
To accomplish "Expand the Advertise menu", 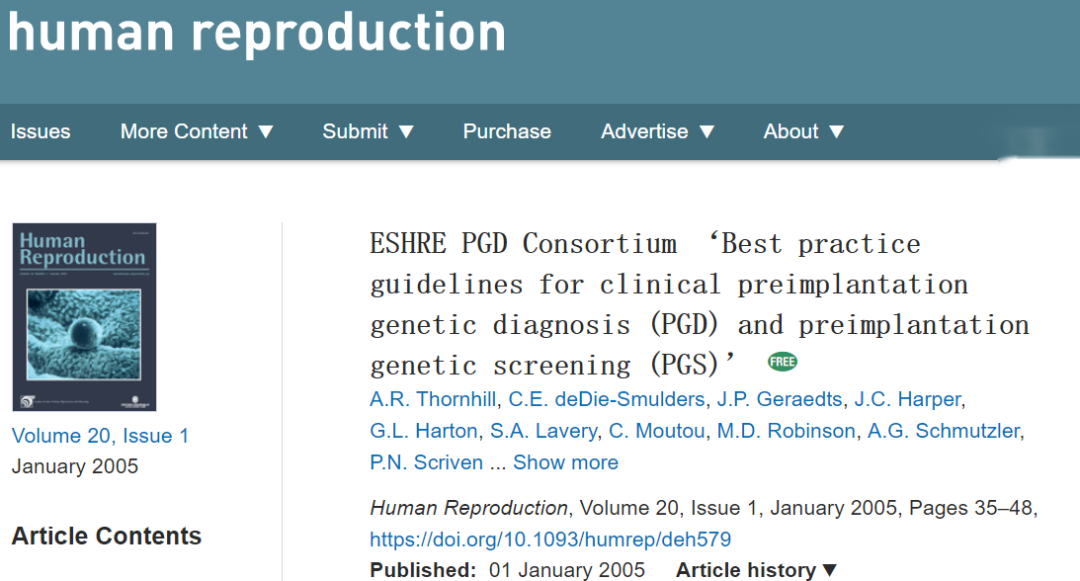I will [x=657, y=131].
